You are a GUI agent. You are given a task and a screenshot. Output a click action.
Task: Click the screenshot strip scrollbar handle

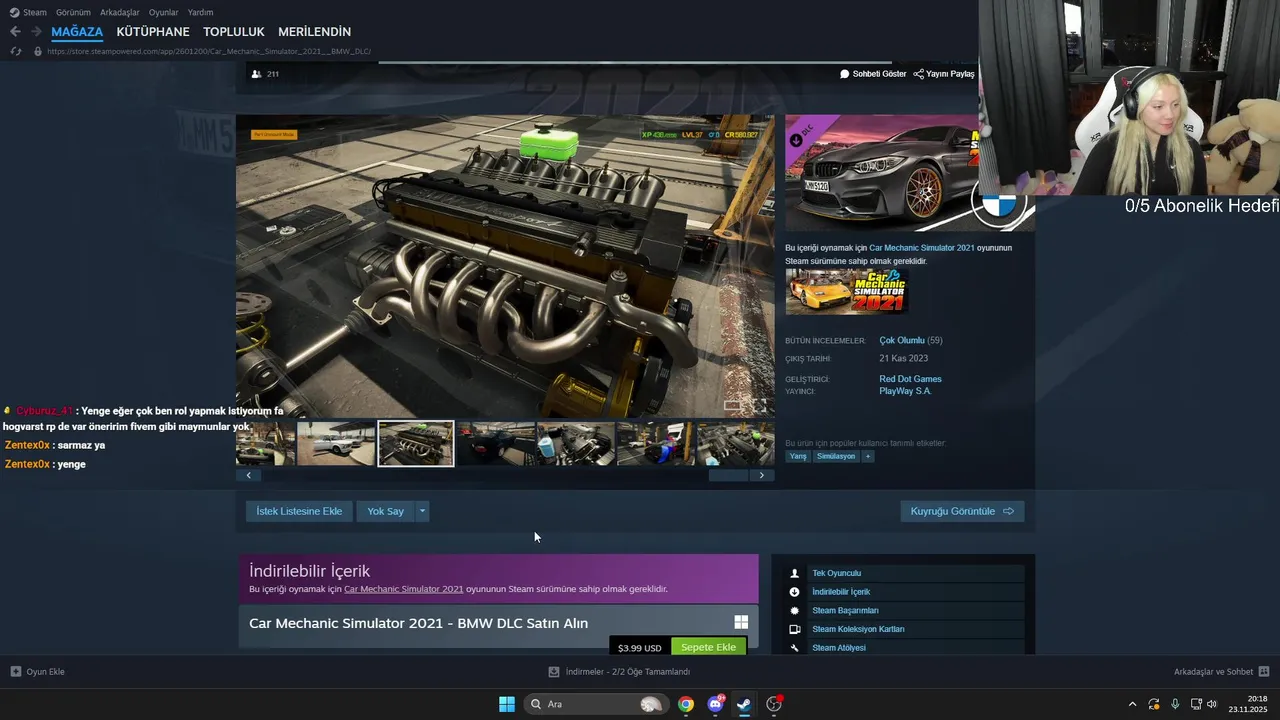pyautogui.click(x=728, y=475)
